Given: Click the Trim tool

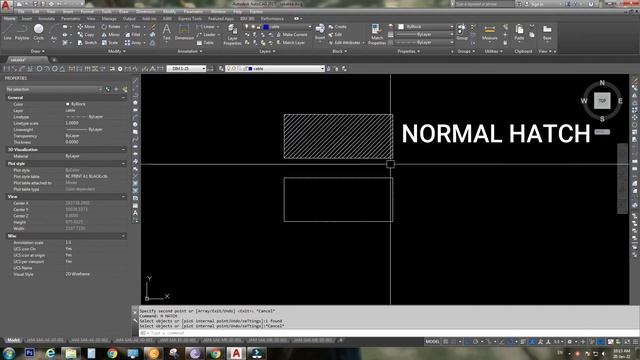Looking at the screenshot, I should 133,27.
